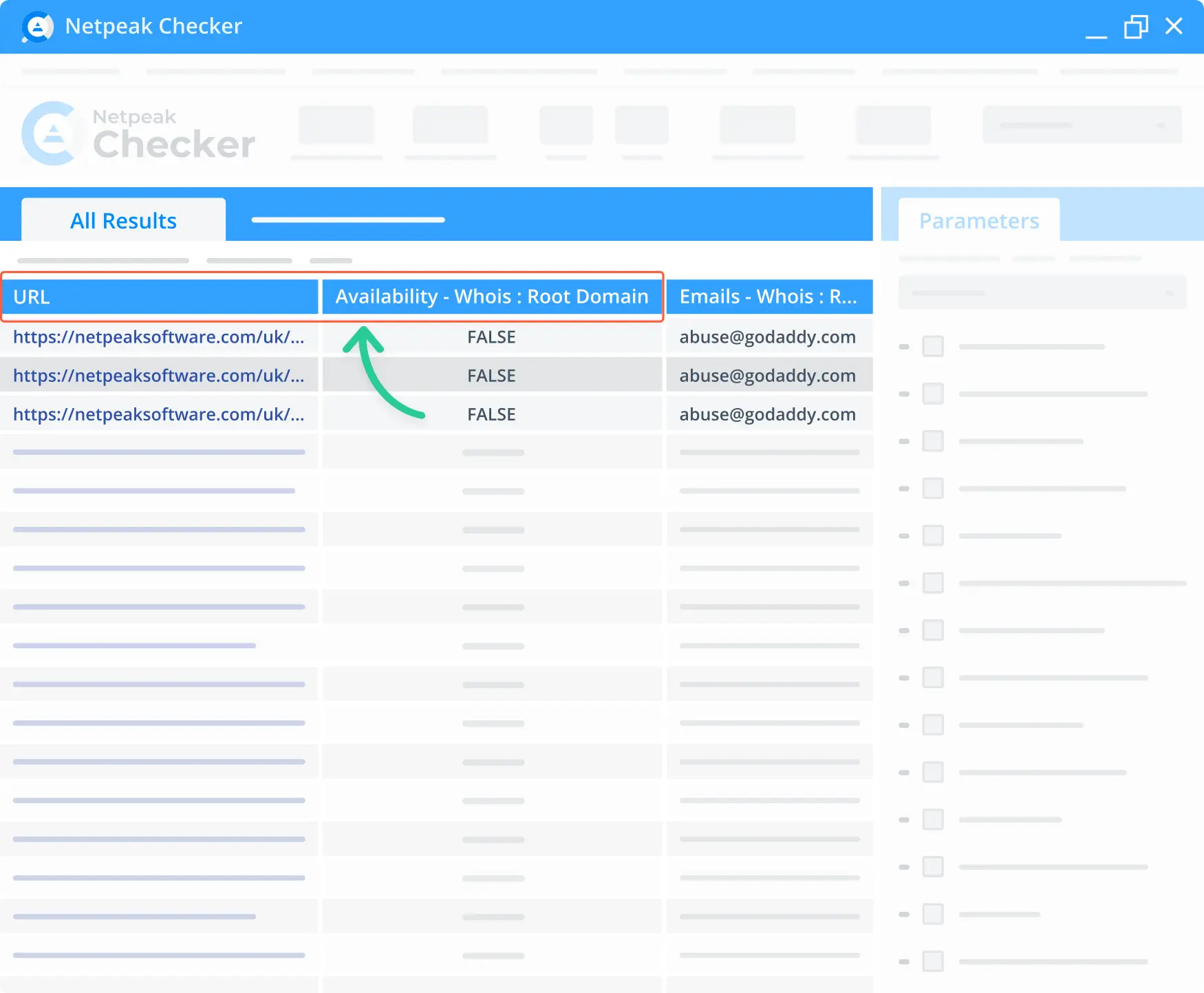1204x993 pixels.
Task: Click the Emails - Whois column header
Action: [x=769, y=297]
